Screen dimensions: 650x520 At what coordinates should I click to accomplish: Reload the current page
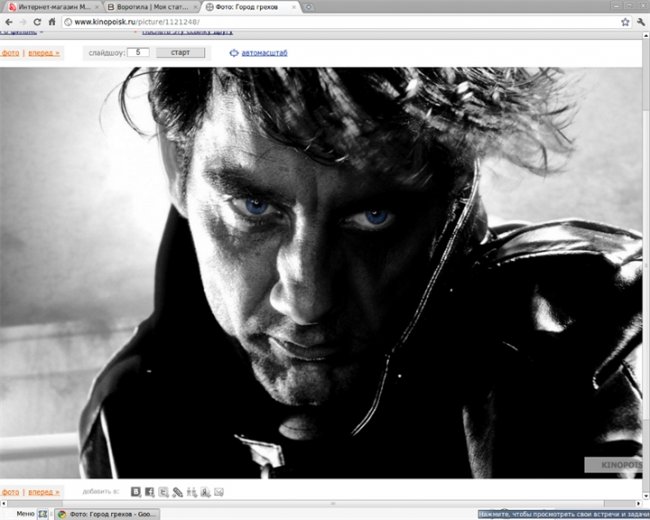37,21
